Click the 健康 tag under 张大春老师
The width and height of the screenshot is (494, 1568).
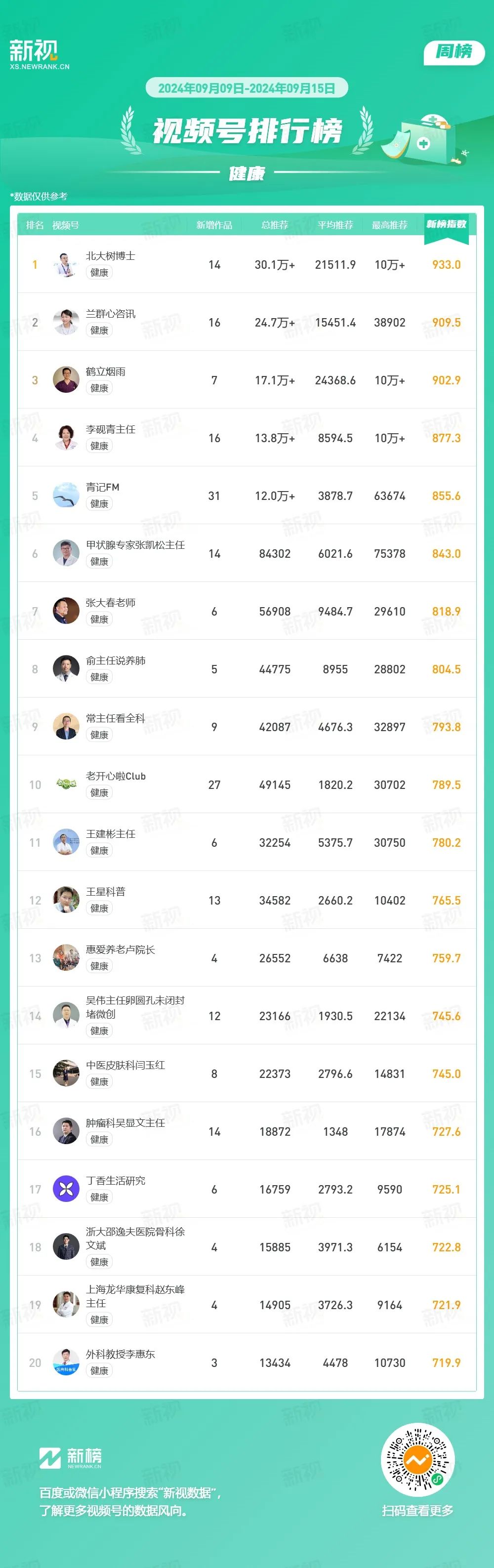pos(99,619)
